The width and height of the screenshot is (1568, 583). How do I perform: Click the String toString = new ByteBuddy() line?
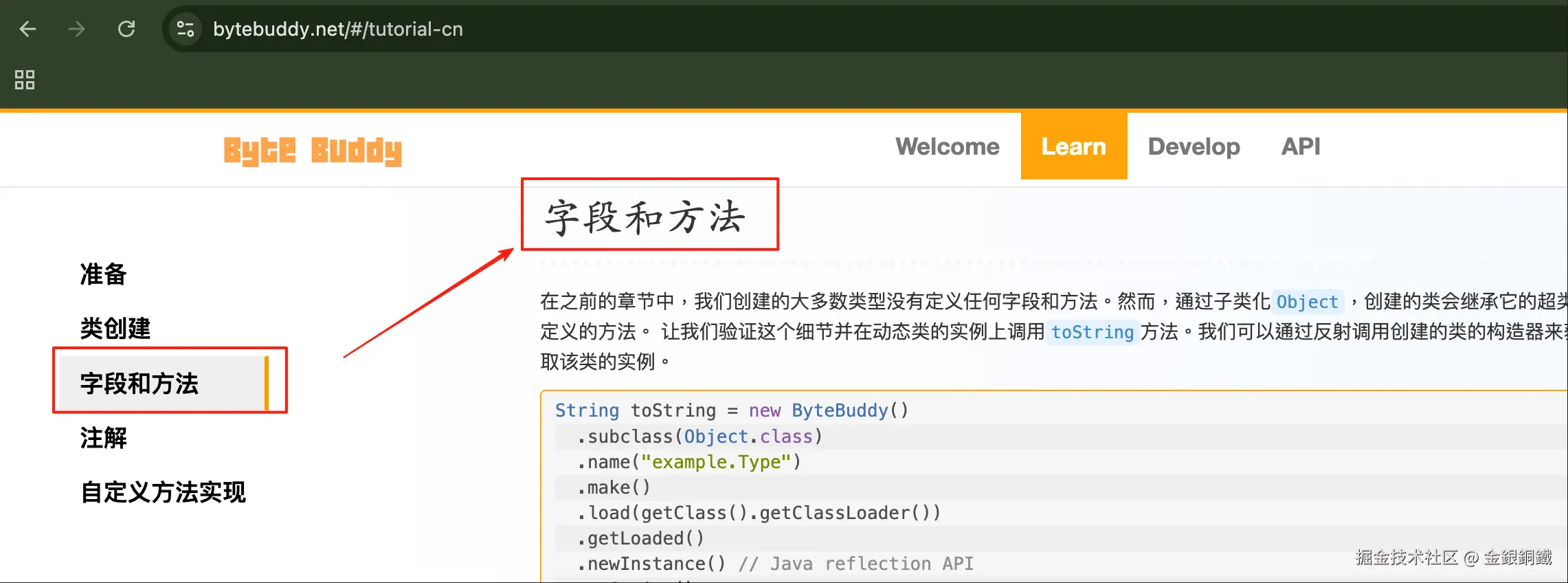(x=732, y=410)
